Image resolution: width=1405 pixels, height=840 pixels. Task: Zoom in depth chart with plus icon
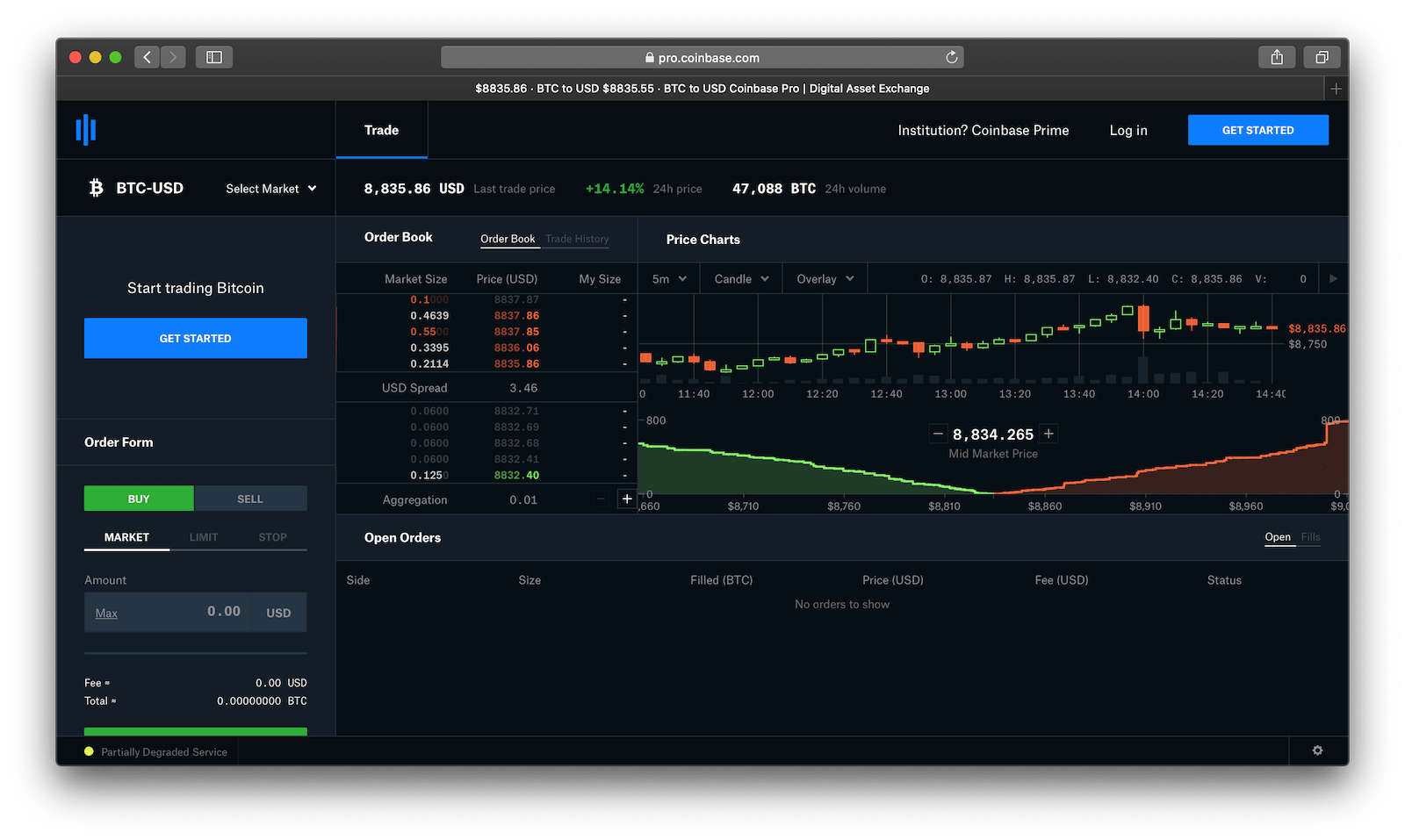(1048, 434)
